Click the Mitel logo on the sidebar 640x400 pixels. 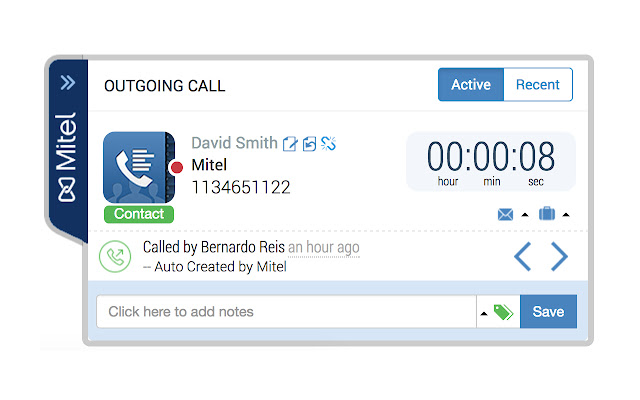click(x=67, y=157)
